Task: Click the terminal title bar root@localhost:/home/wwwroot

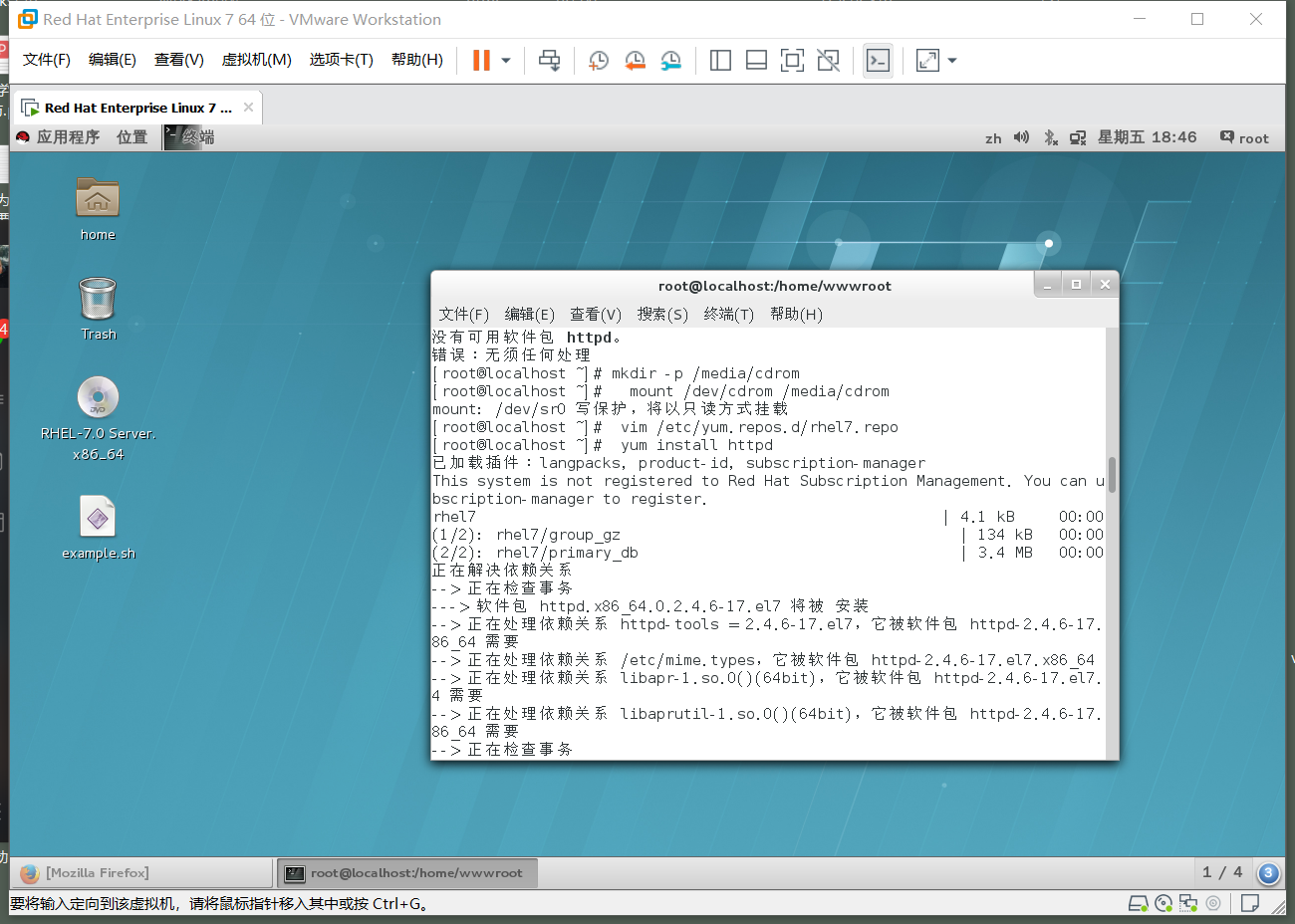Action: pyautogui.click(x=774, y=286)
